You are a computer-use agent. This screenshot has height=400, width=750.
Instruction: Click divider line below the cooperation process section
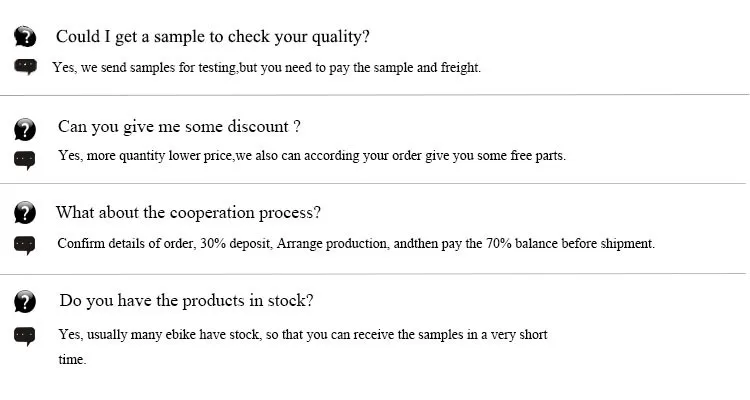click(x=373, y=274)
